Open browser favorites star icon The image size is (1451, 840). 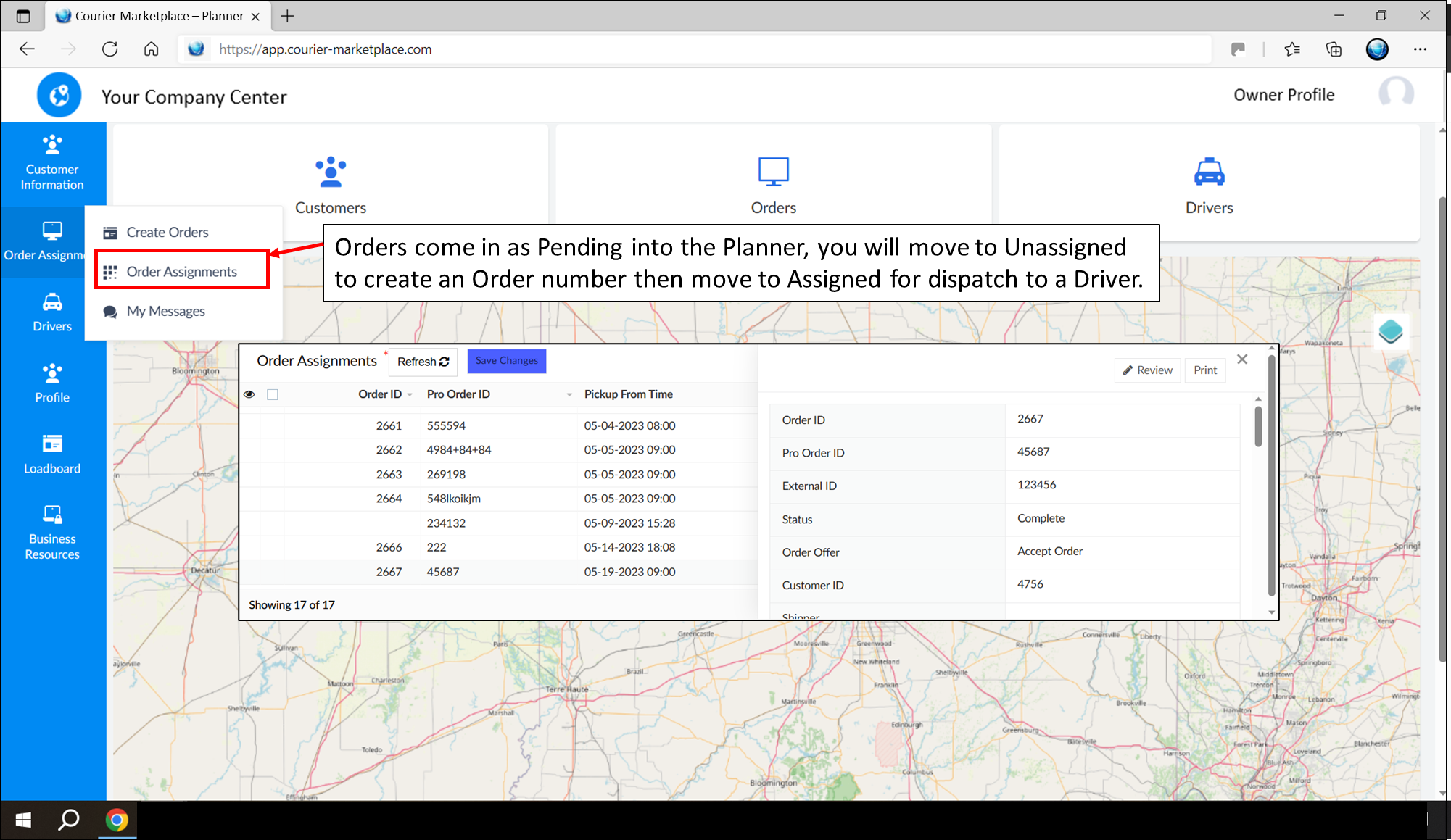click(1291, 49)
